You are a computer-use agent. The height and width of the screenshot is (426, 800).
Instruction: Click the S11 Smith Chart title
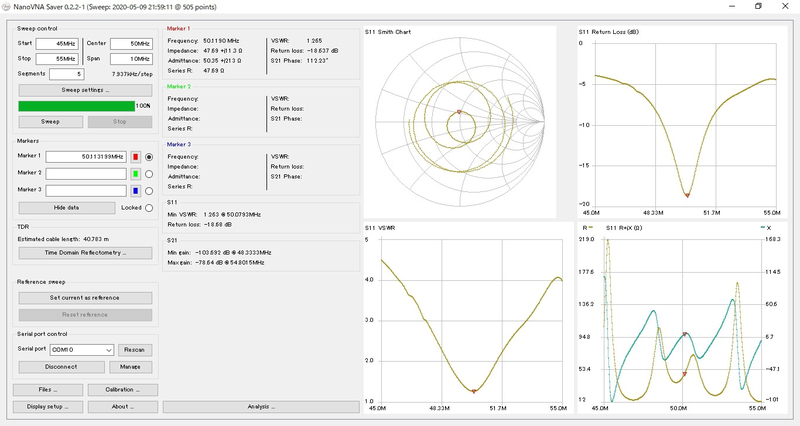[388, 32]
